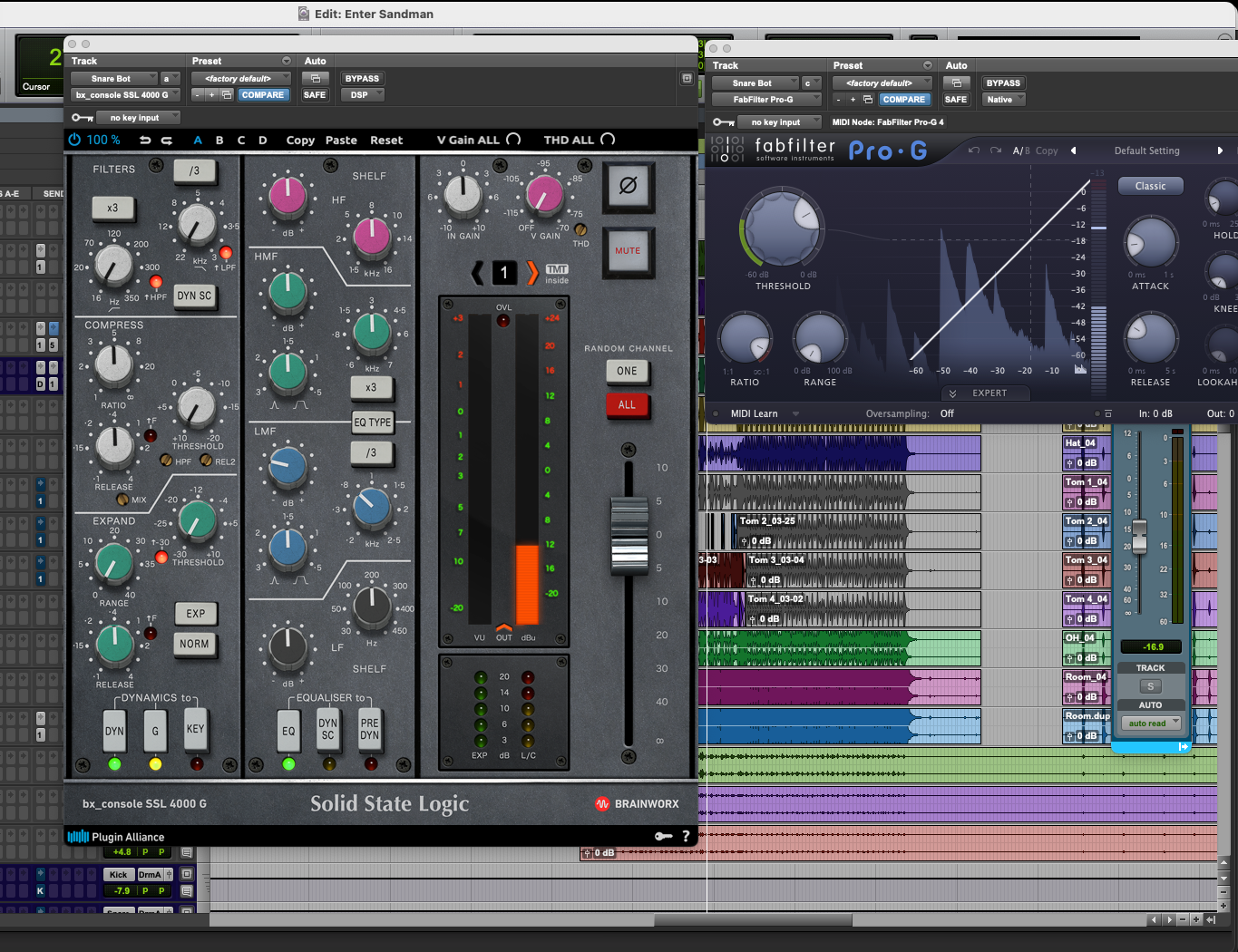Click the FabFilter logo icon
Screen dimensions: 1238x952
[727, 150]
